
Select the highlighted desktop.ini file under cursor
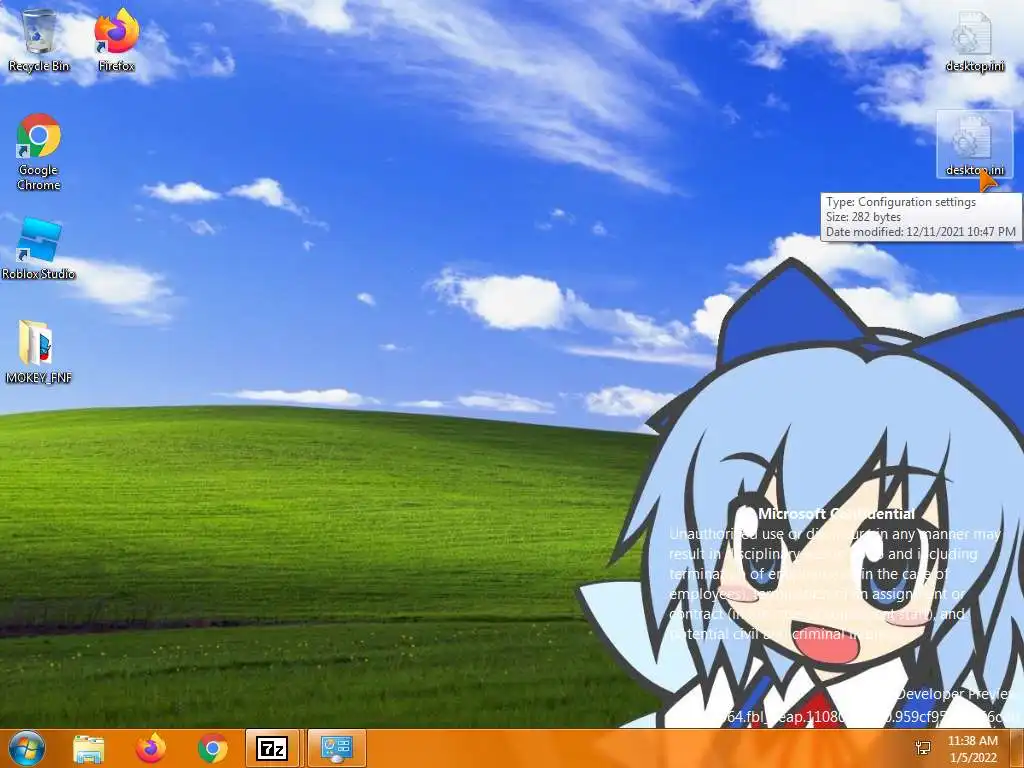click(974, 145)
